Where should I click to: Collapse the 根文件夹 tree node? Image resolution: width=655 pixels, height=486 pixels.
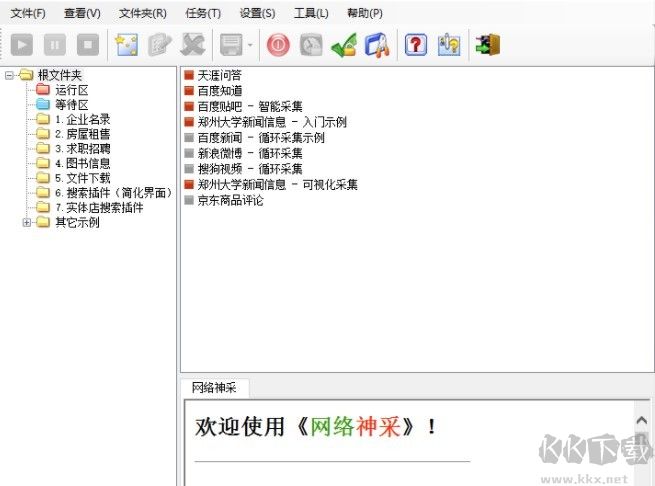[9, 75]
